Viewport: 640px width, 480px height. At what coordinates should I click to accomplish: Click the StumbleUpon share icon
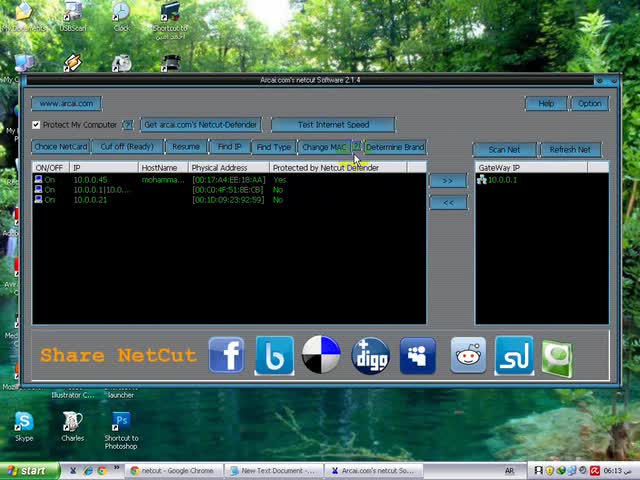coord(514,356)
